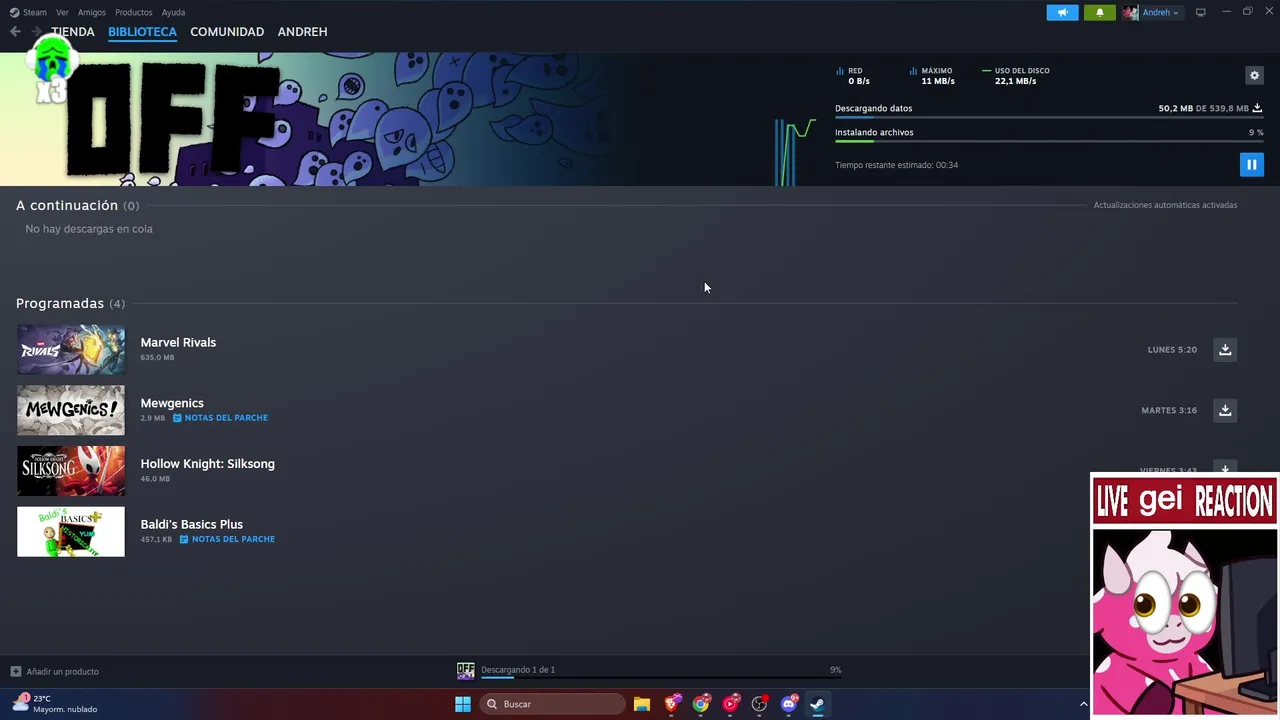1280x720 pixels.
Task: Click the Steam taskbar icon
Action: tap(817, 704)
